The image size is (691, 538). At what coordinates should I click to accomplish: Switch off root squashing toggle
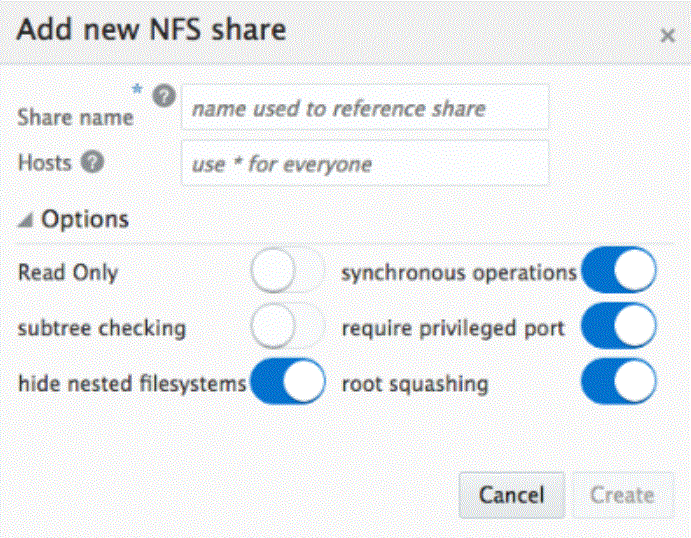(619, 382)
